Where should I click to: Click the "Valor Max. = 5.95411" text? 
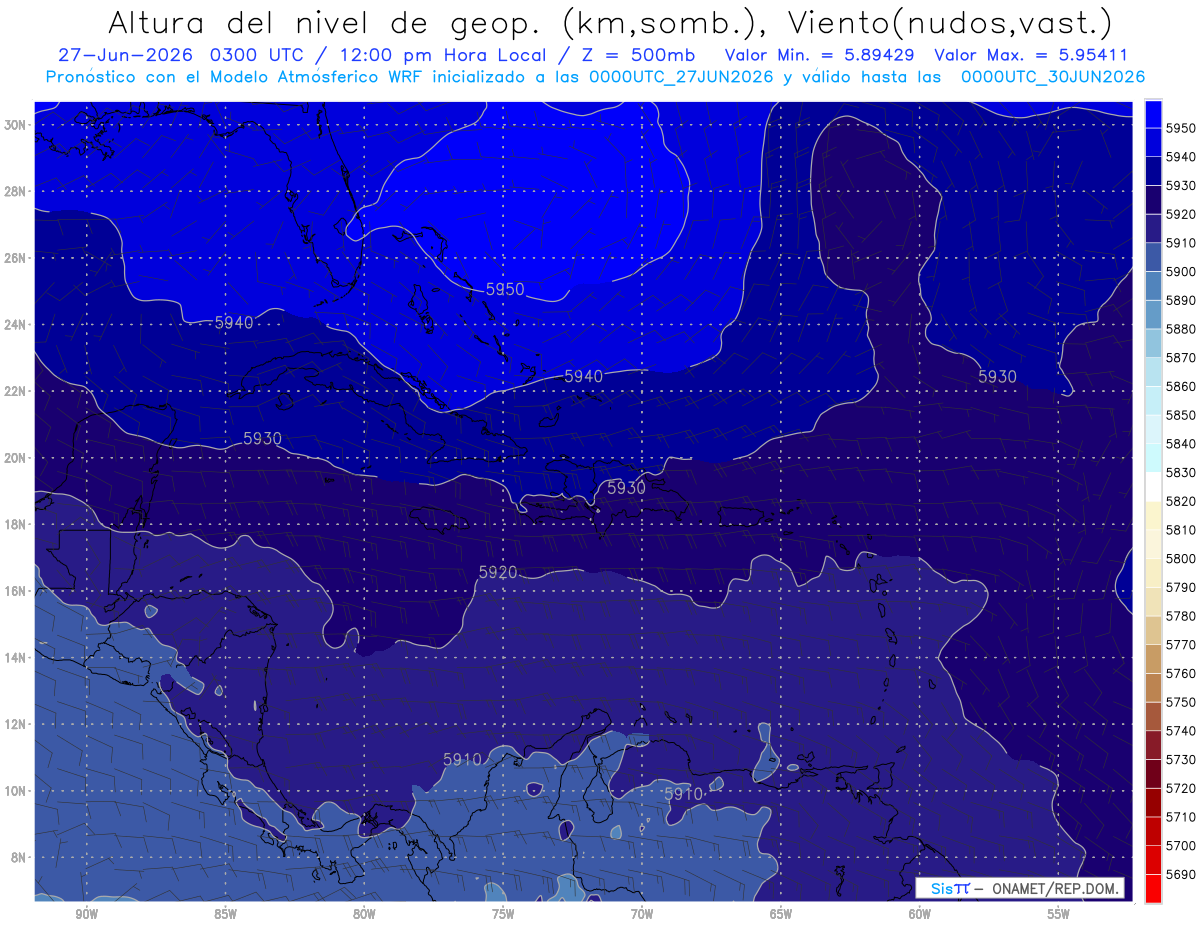click(1029, 55)
